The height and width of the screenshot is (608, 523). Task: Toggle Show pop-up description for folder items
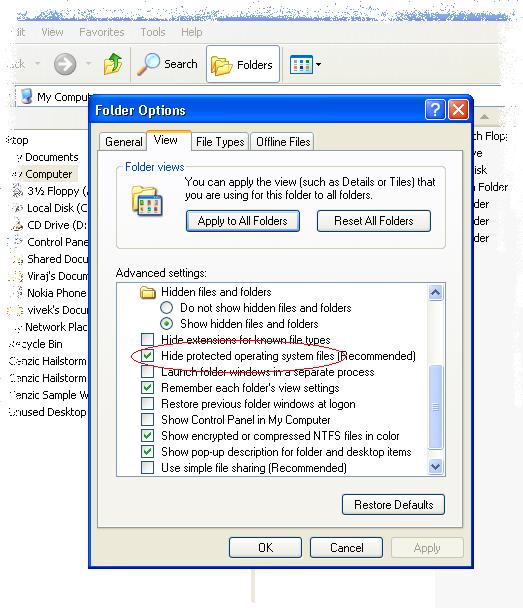(x=147, y=452)
